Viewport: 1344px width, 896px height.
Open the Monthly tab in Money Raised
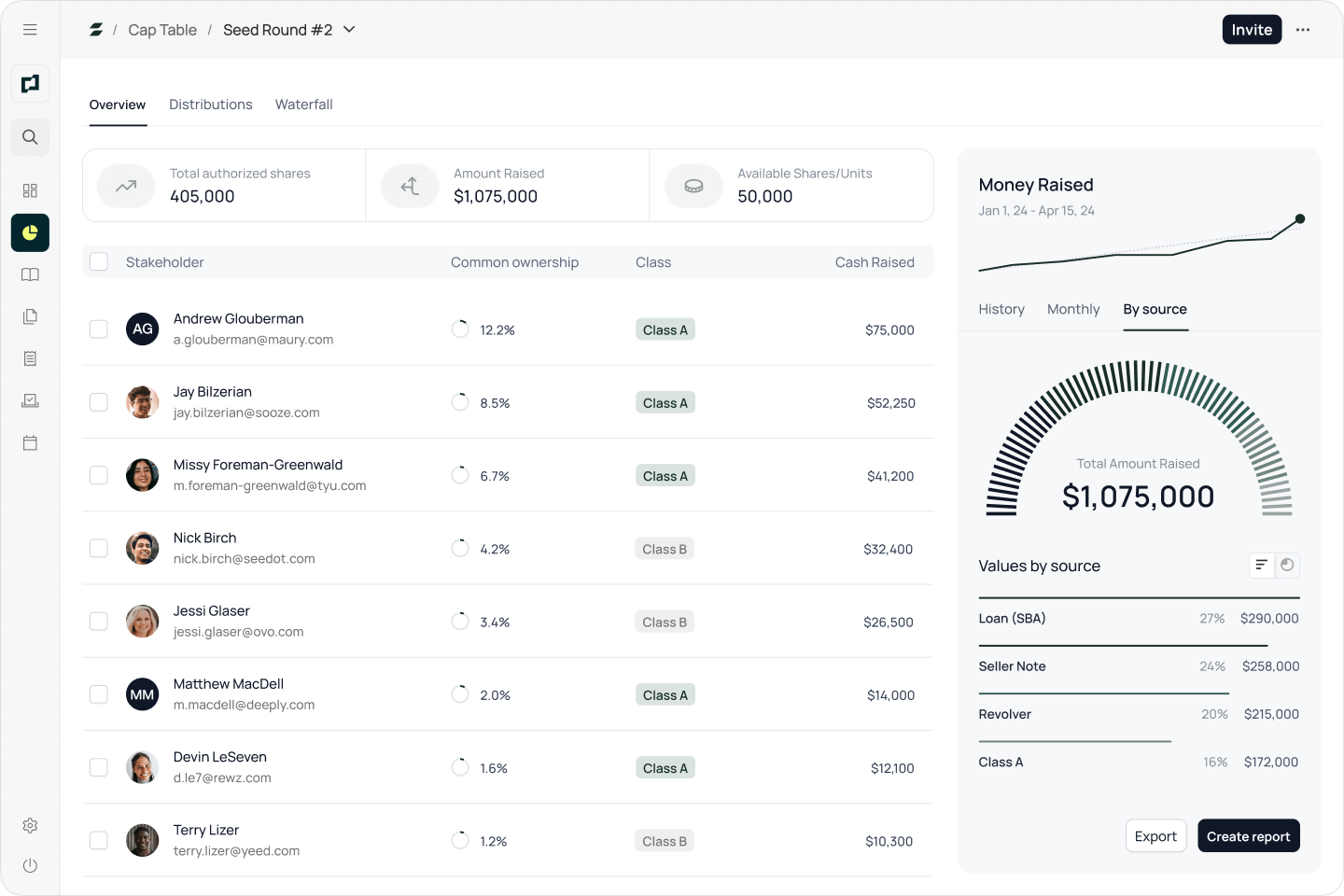pos(1073,309)
